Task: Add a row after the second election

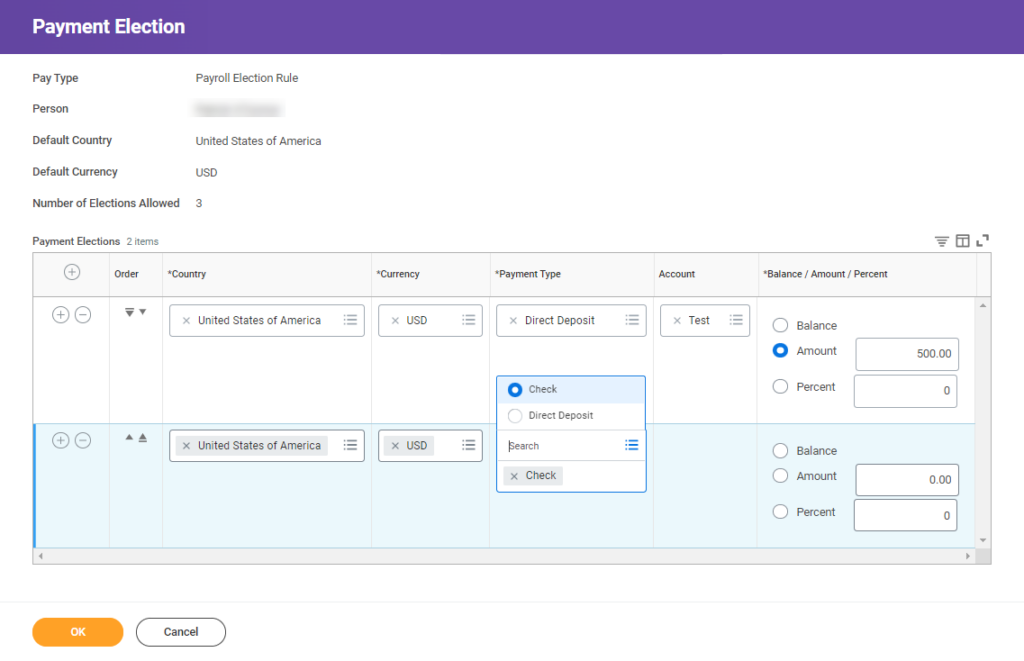Action: pyautogui.click(x=60, y=441)
